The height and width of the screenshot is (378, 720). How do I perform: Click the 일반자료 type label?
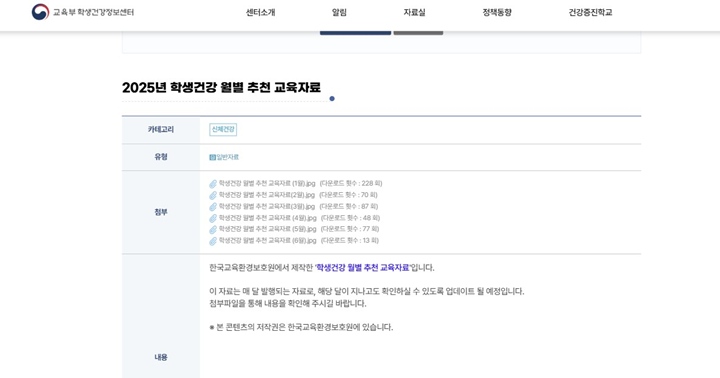coord(228,157)
